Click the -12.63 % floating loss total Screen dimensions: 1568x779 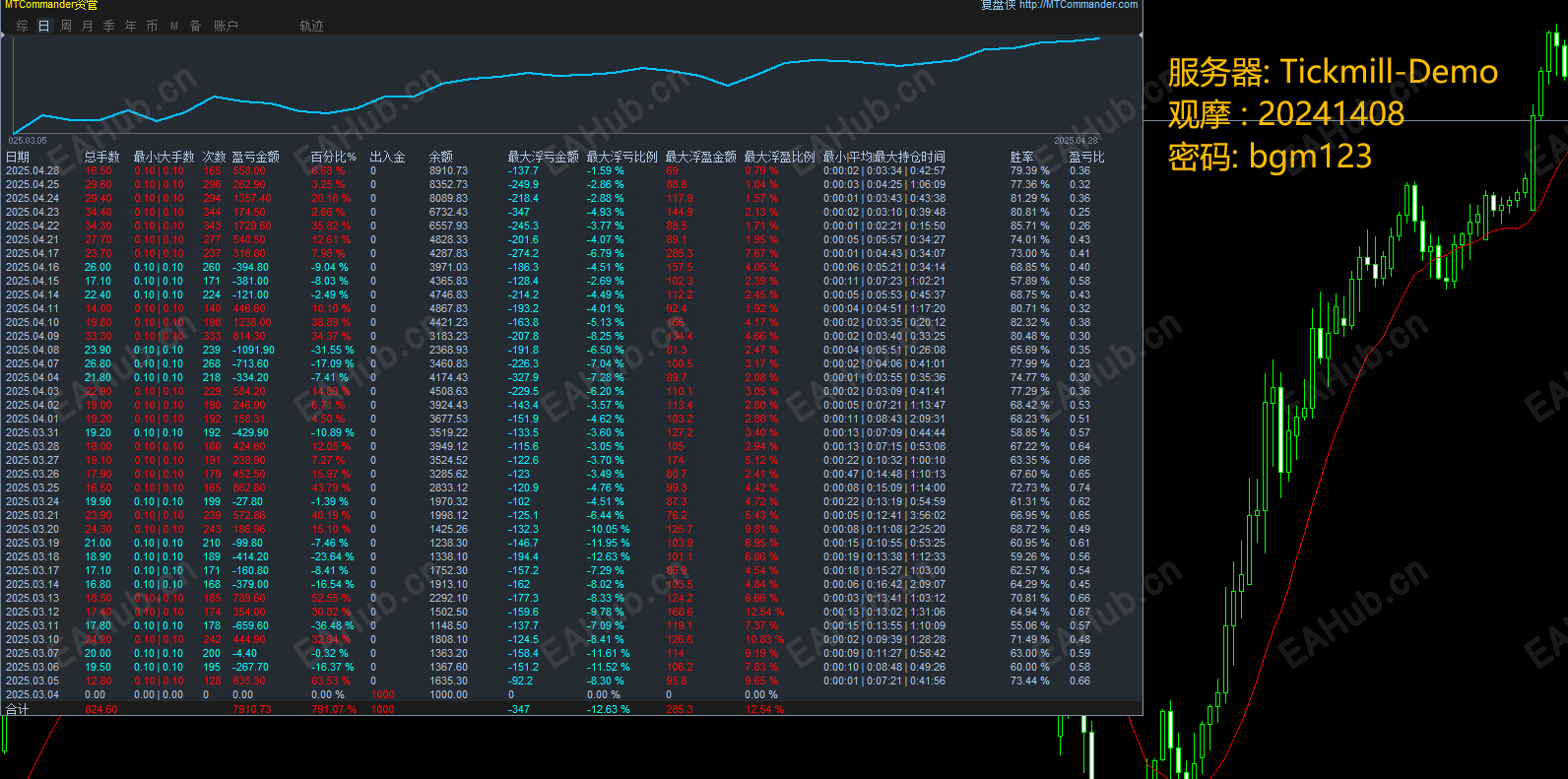point(608,709)
